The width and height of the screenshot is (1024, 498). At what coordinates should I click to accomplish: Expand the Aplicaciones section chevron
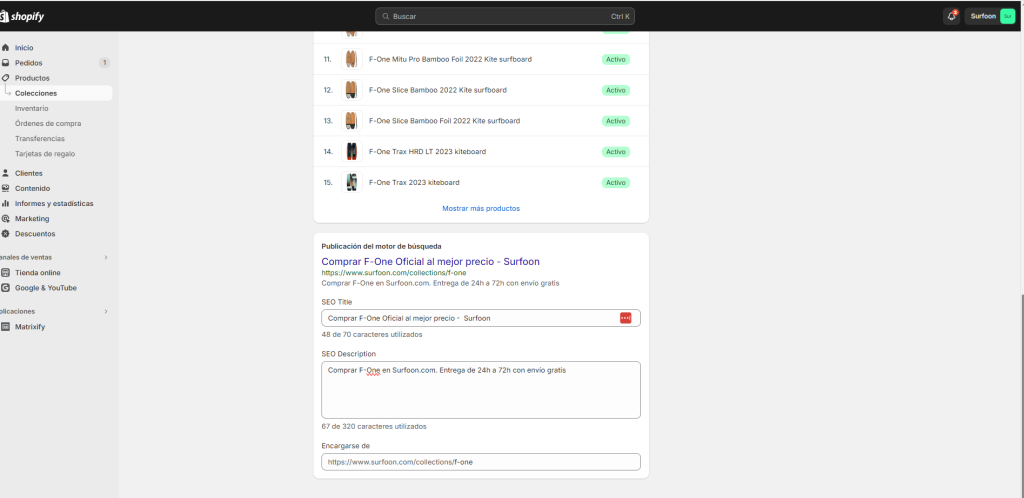[x=105, y=312]
